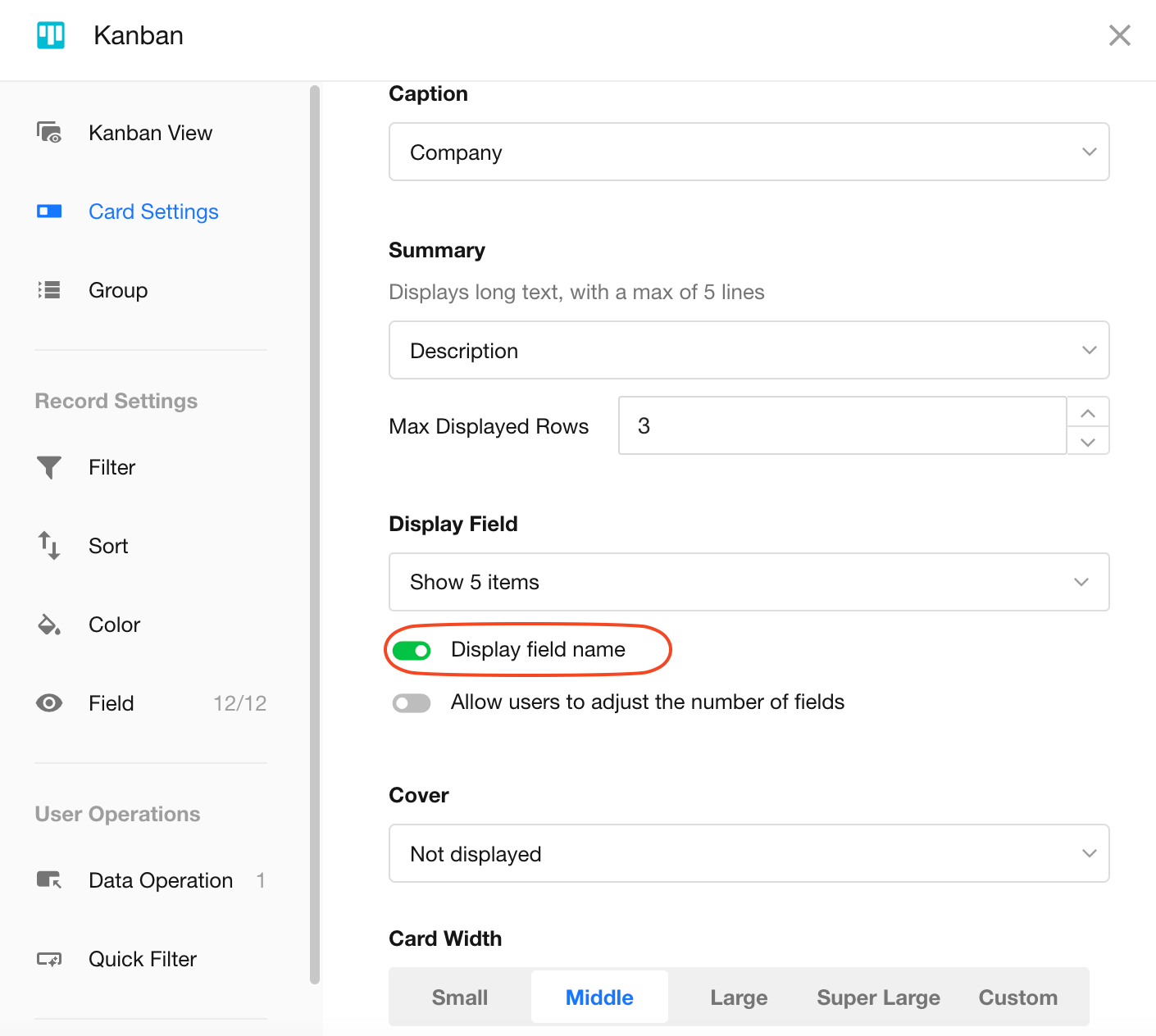
Task: Open Filter via its funnel icon
Action: (49, 467)
